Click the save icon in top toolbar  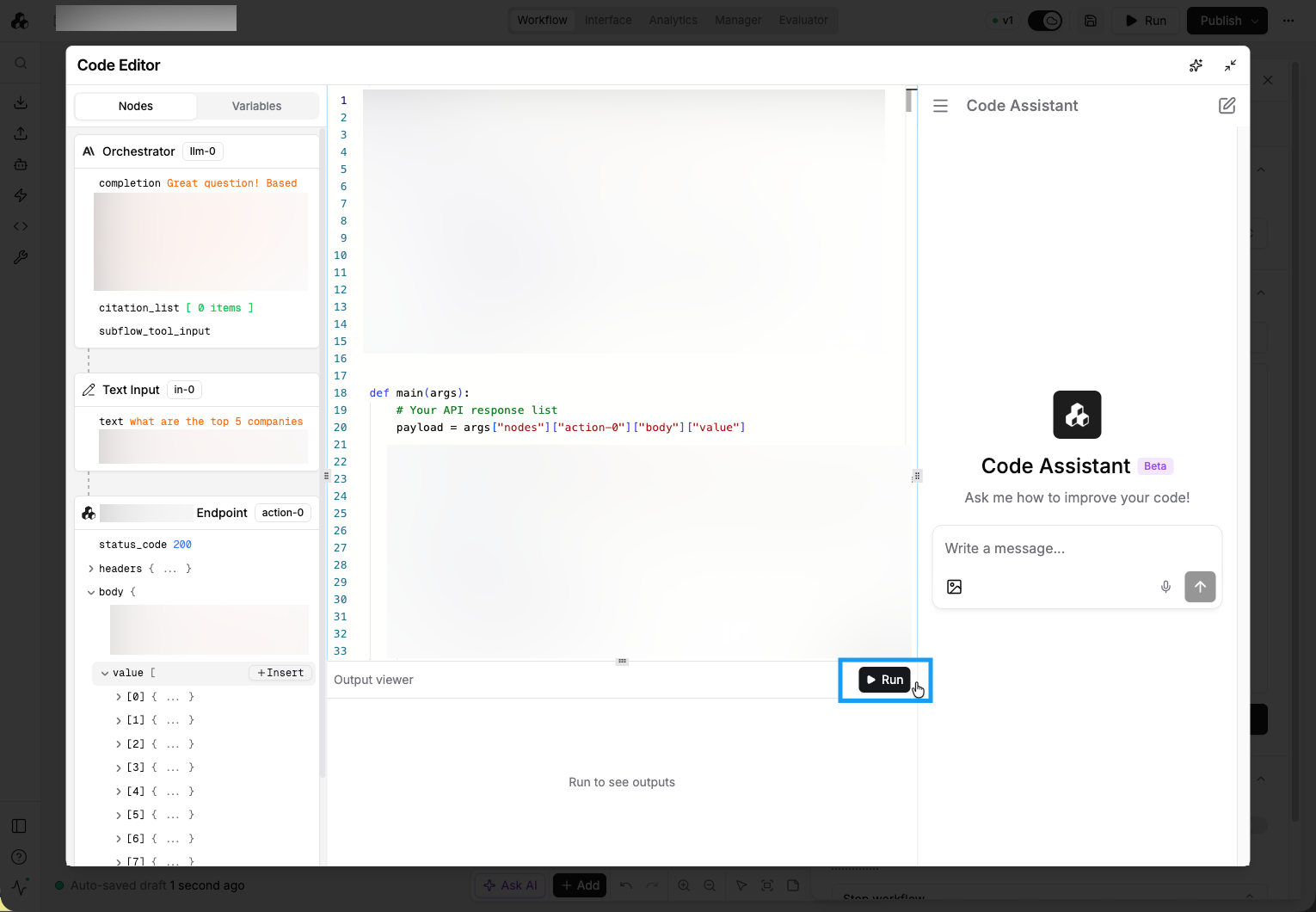click(1090, 21)
